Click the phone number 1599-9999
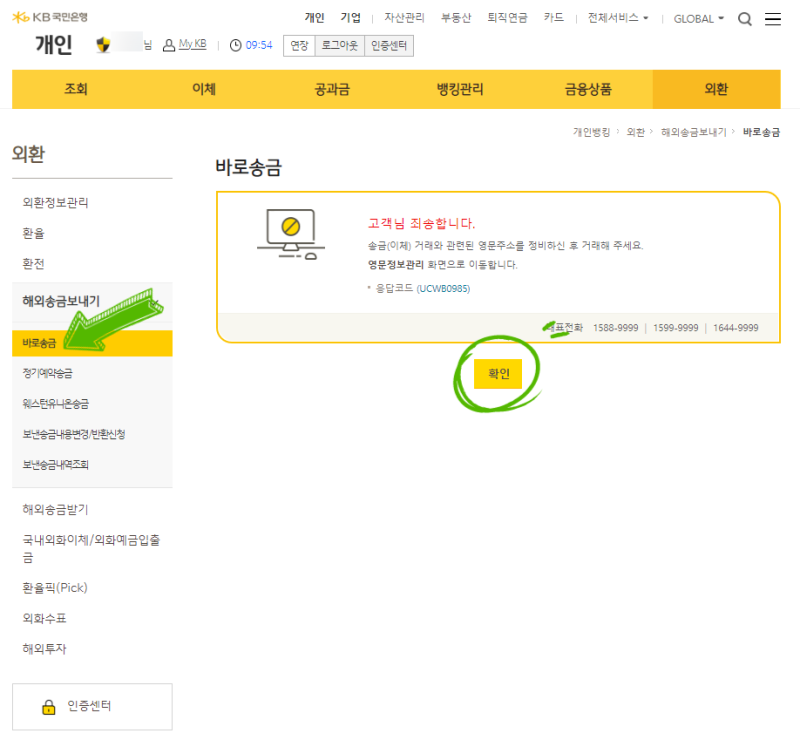Screen dimensions: 800x740 [676, 328]
